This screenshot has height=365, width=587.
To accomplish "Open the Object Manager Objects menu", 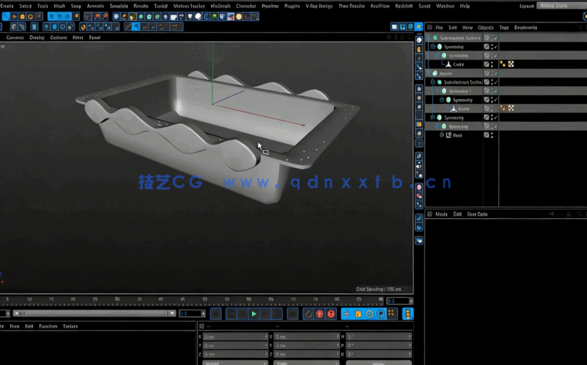I will (486, 27).
